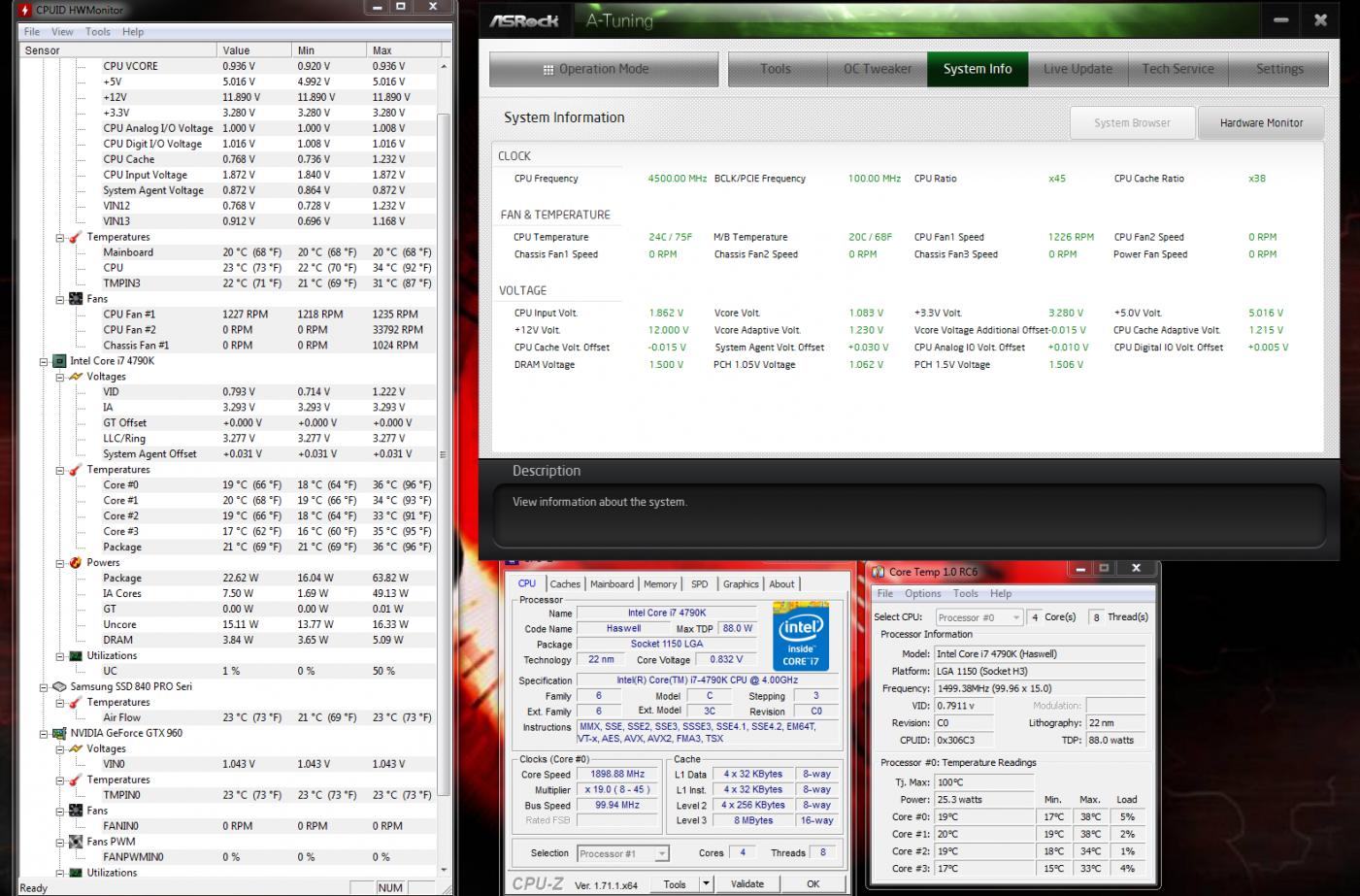The height and width of the screenshot is (896, 1360).
Task: Click the ASRock logo
Action: pyautogui.click(x=524, y=20)
